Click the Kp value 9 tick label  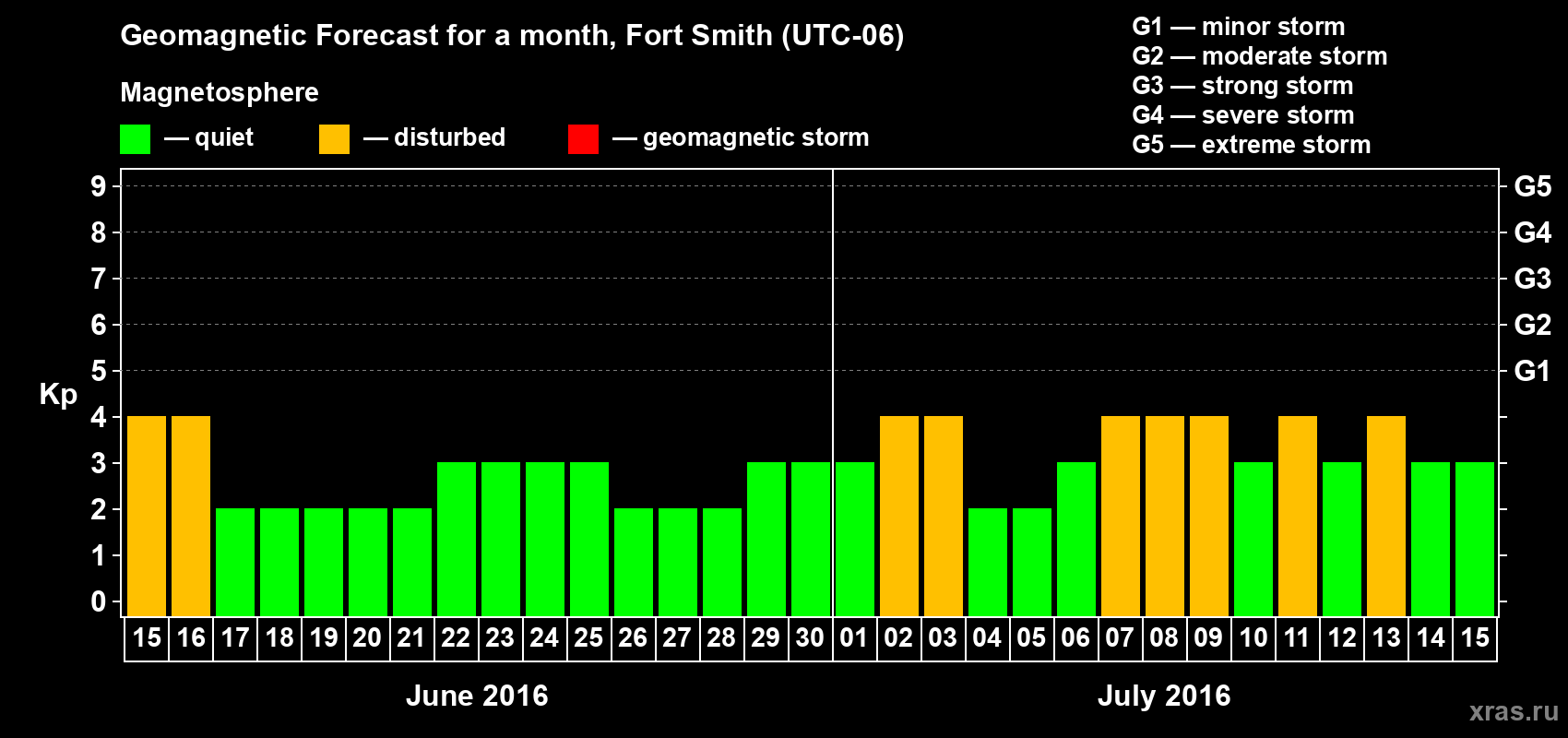[99, 186]
